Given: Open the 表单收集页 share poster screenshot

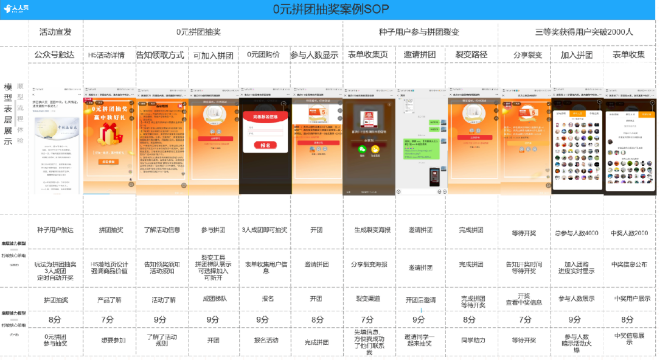Looking at the screenshot, I should pyautogui.click(x=369, y=142).
